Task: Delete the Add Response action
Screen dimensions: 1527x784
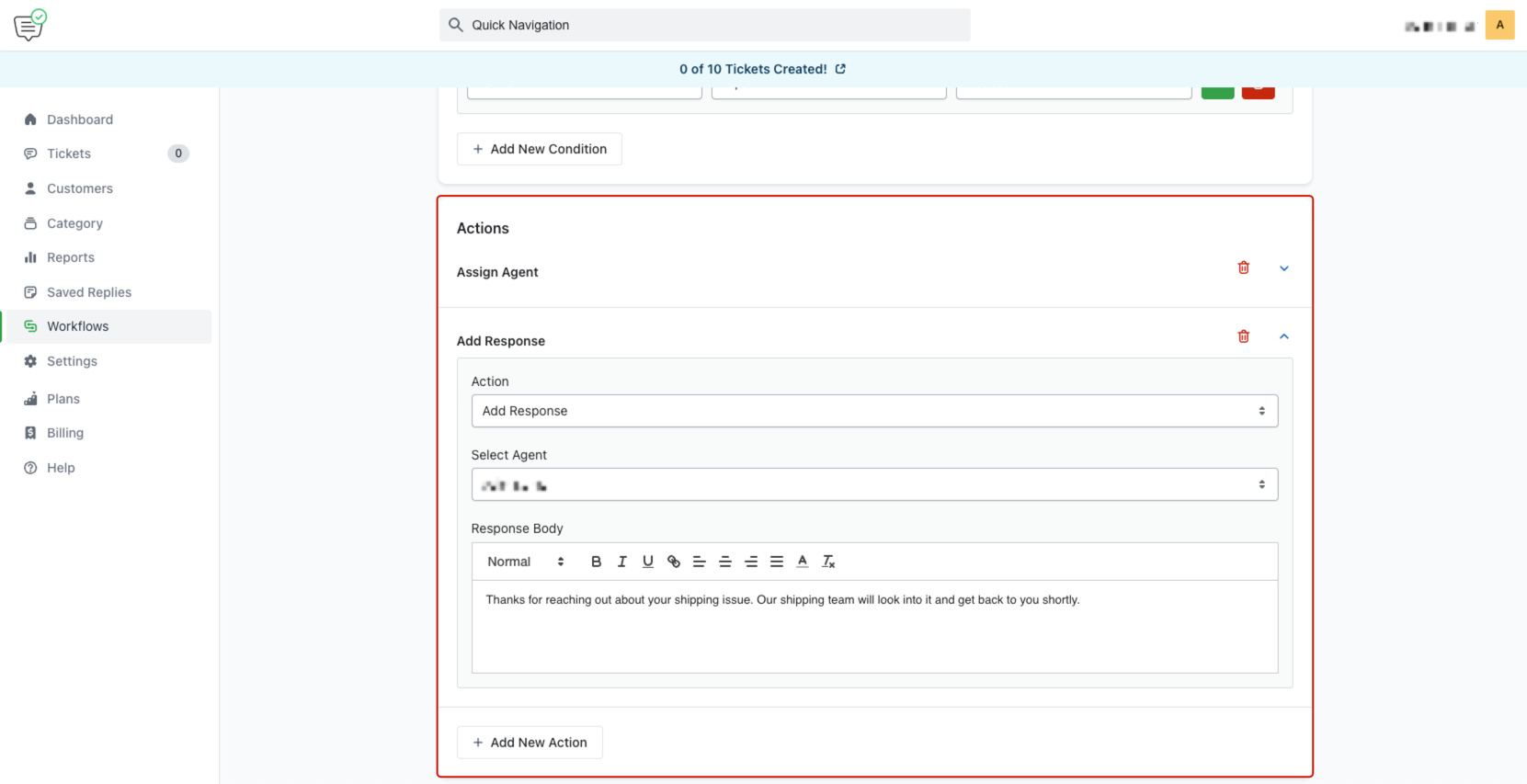Action: 1243,336
